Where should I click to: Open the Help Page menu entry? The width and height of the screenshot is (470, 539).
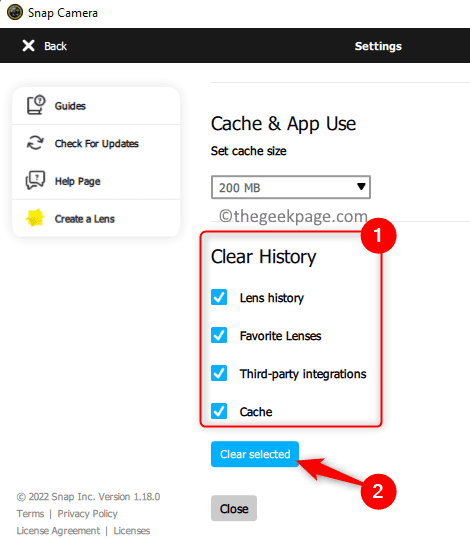pyautogui.click(x=96, y=181)
